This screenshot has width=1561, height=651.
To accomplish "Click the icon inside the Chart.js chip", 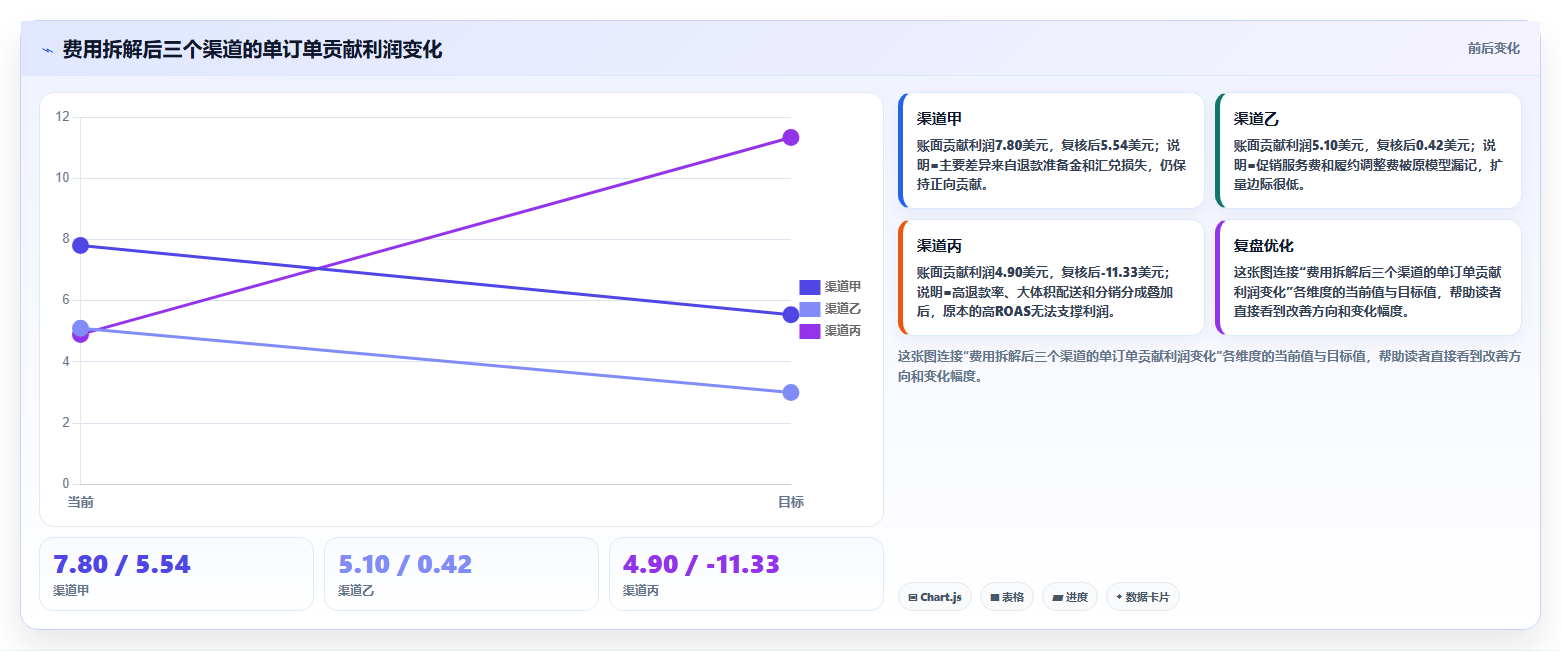I will (913, 597).
